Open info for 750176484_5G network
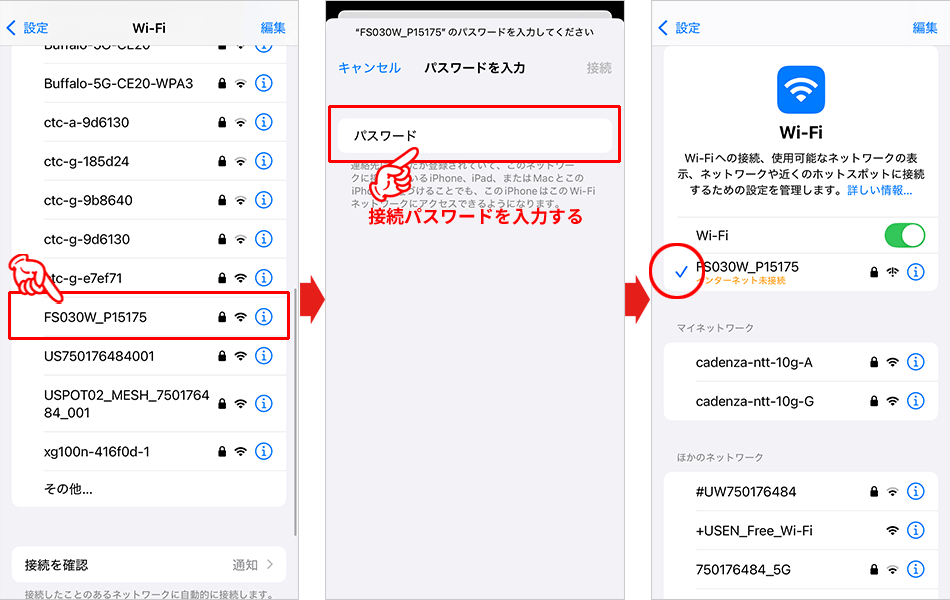This screenshot has width=950, height=600. (x=916, y=569)
